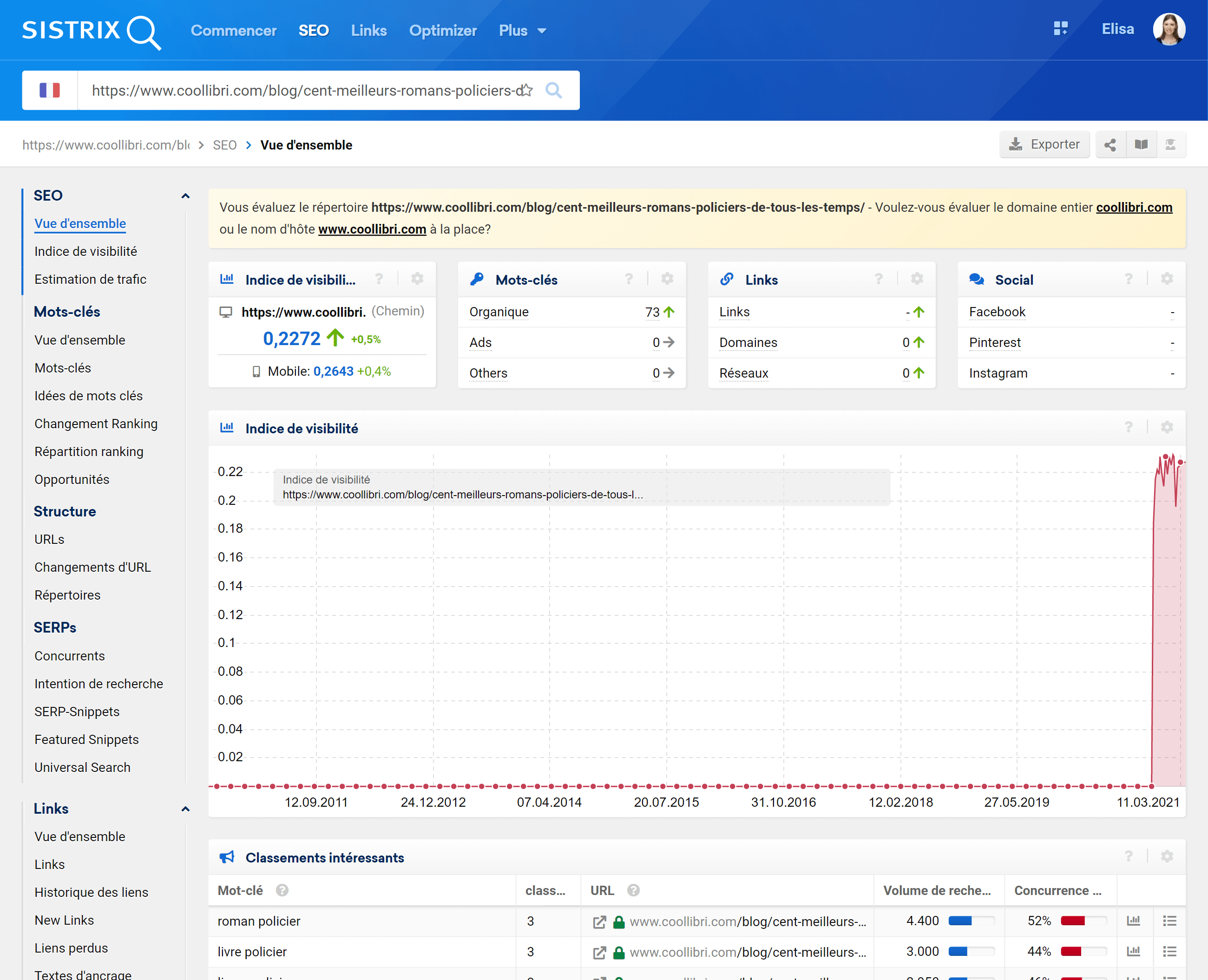
Task: Click the livre policier URL cell
Action: point(728,952)
